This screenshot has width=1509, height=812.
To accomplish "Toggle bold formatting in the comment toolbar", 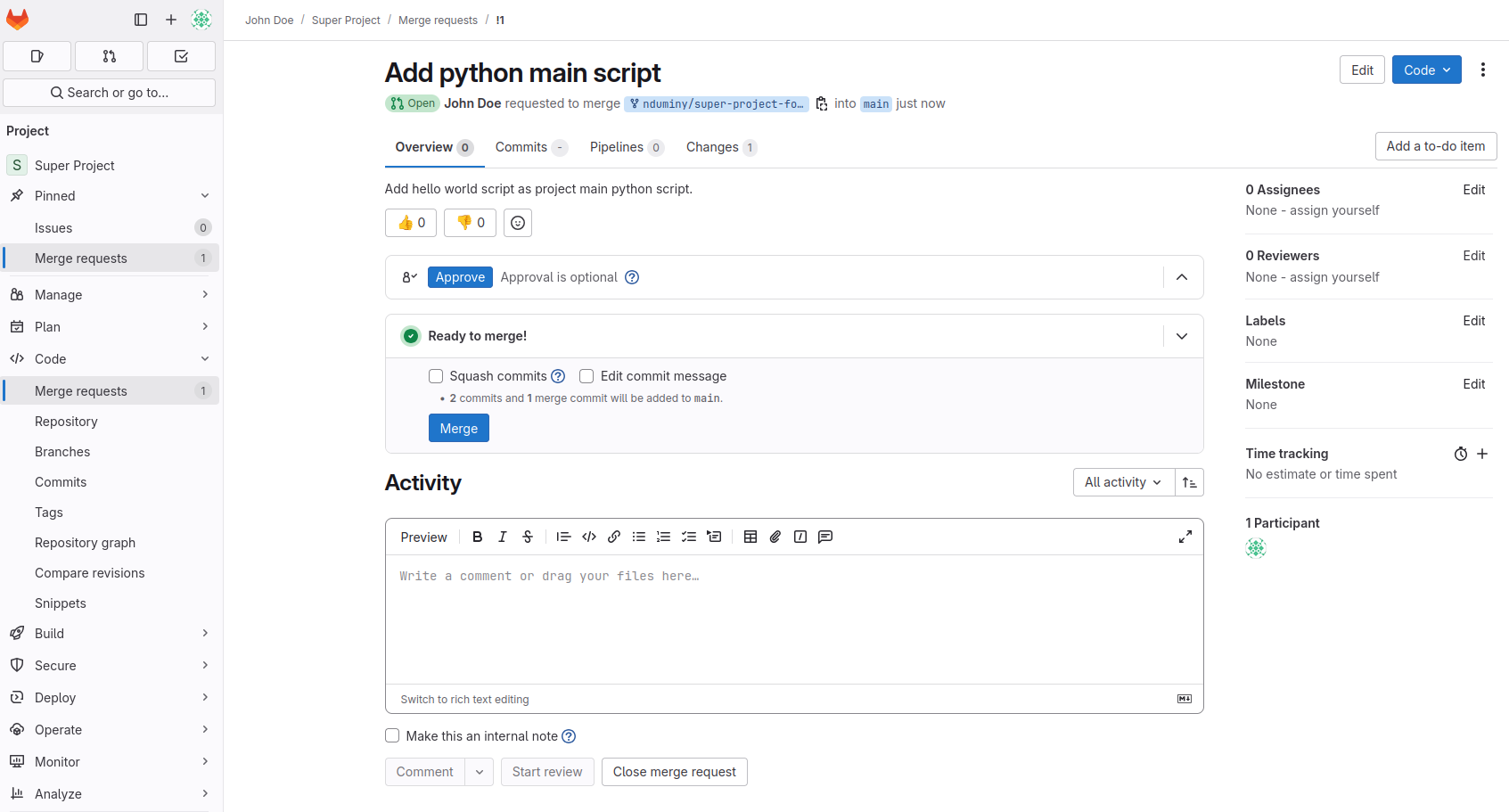I will click(477, 536).
